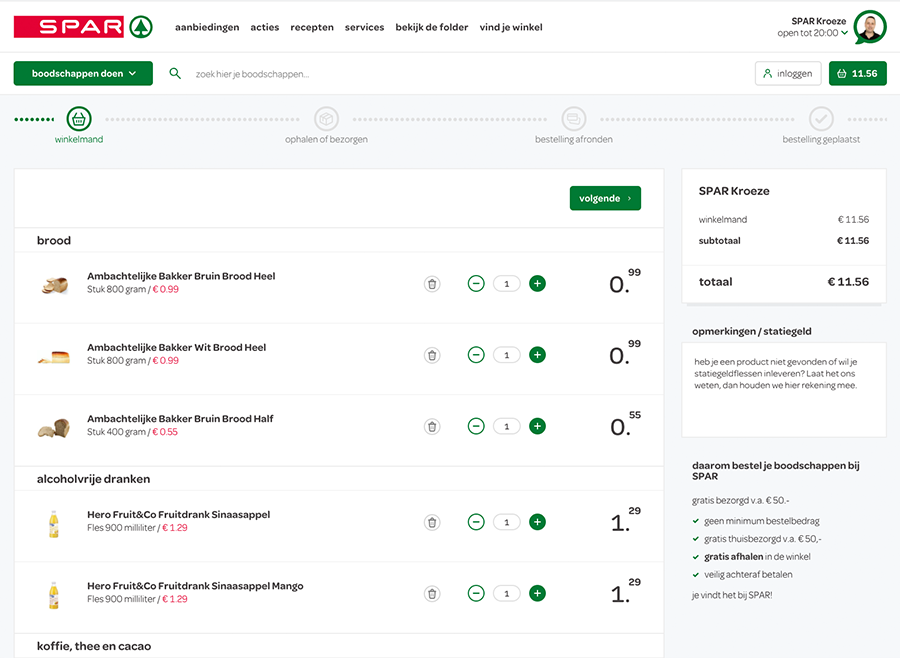The width and height of the screenshot is (900, 658).
Task: Open the services menu item
Action: point(364,27)
